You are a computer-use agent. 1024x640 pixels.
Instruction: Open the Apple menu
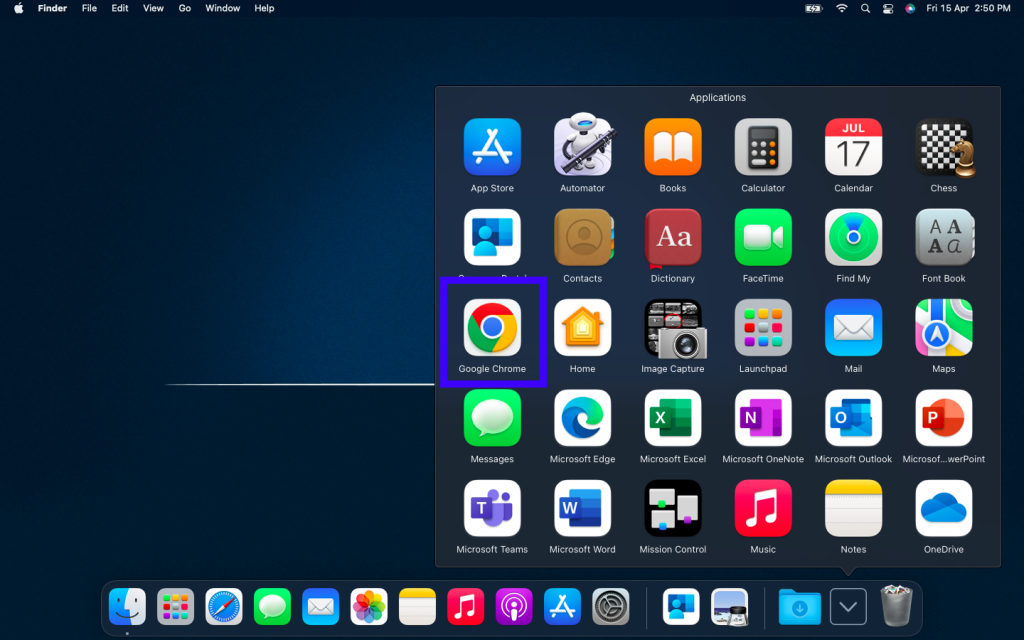pyautogui.click(x=18, y=8)
